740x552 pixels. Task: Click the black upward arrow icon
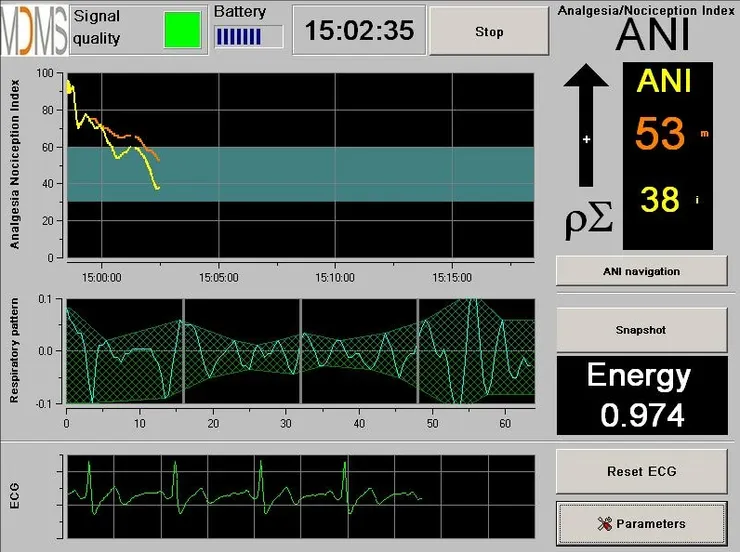coord(586,125)
